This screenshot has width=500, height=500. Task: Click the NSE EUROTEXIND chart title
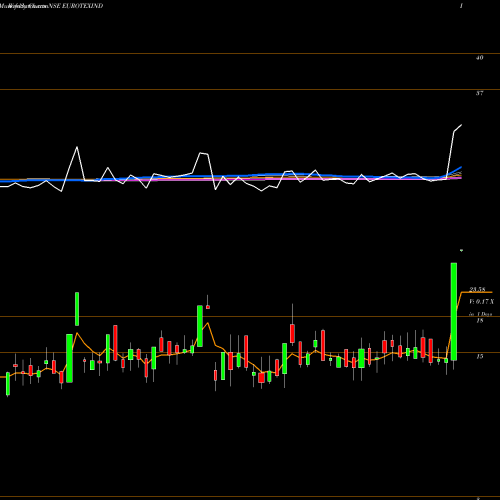[x=76, y=6]
